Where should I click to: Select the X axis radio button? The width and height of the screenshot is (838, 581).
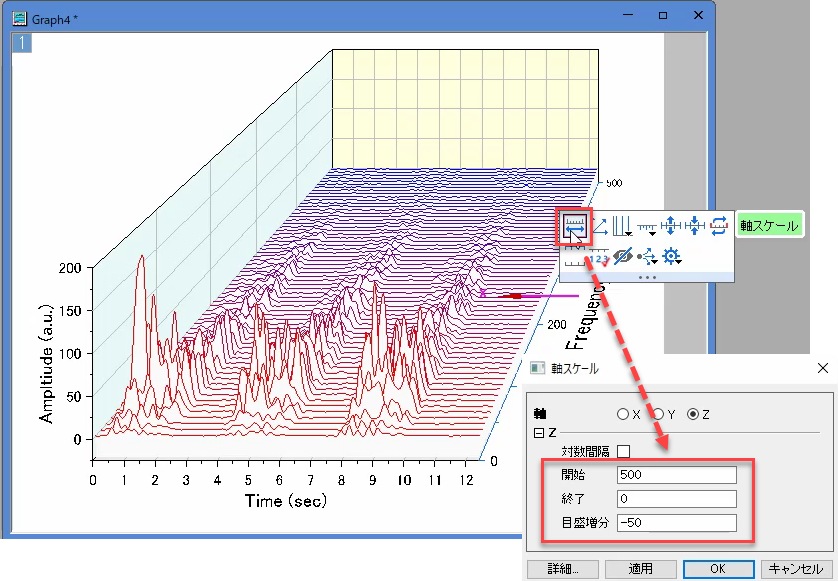click(x=623, y=414)
